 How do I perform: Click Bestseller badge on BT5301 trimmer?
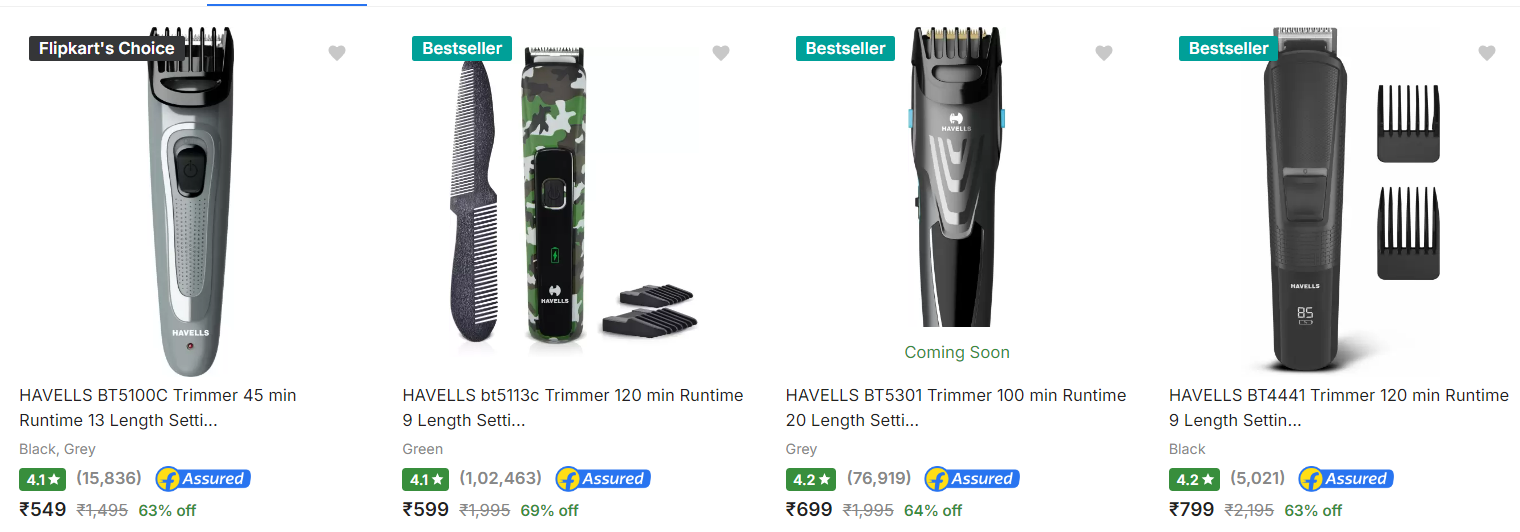click(845, 48)
